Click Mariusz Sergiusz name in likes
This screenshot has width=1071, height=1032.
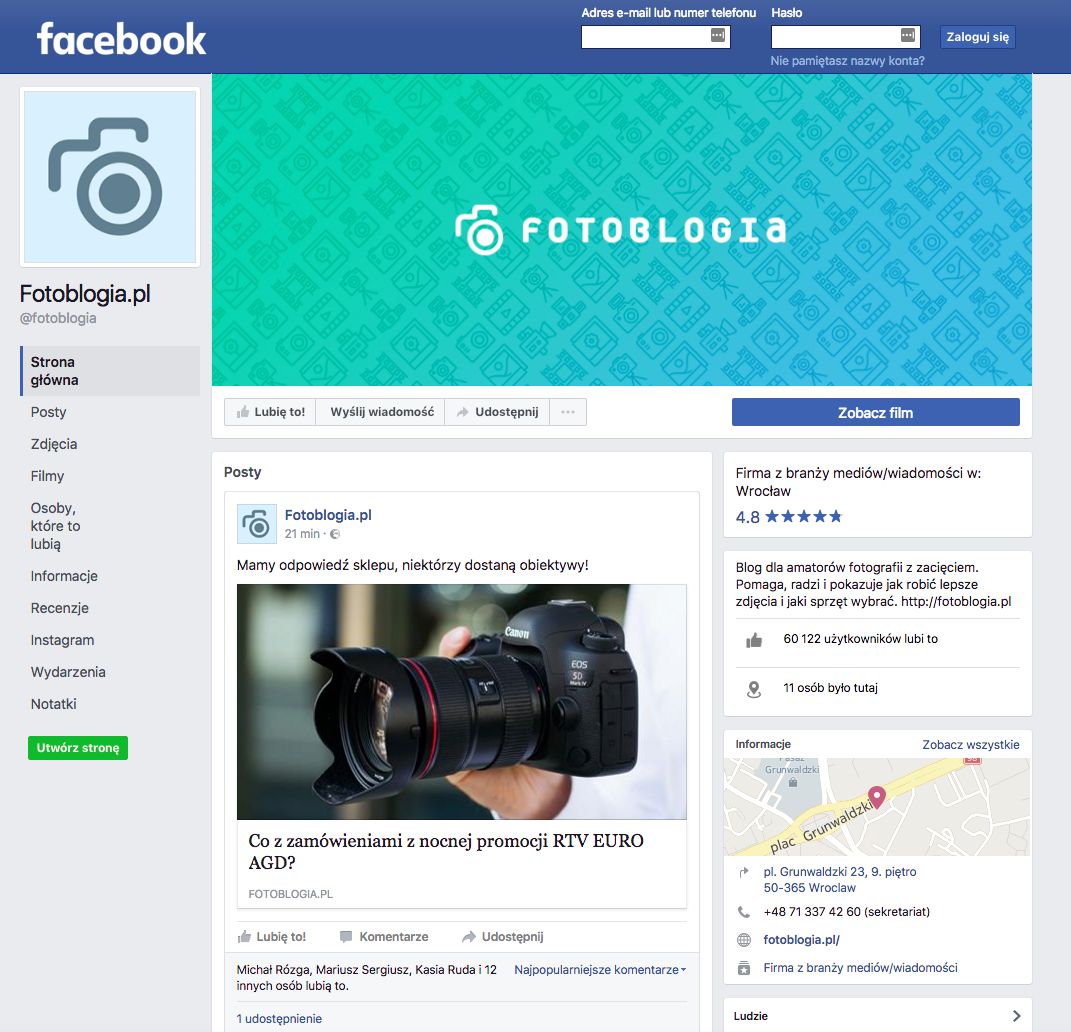pyautogui.click(x=362, y=970)
